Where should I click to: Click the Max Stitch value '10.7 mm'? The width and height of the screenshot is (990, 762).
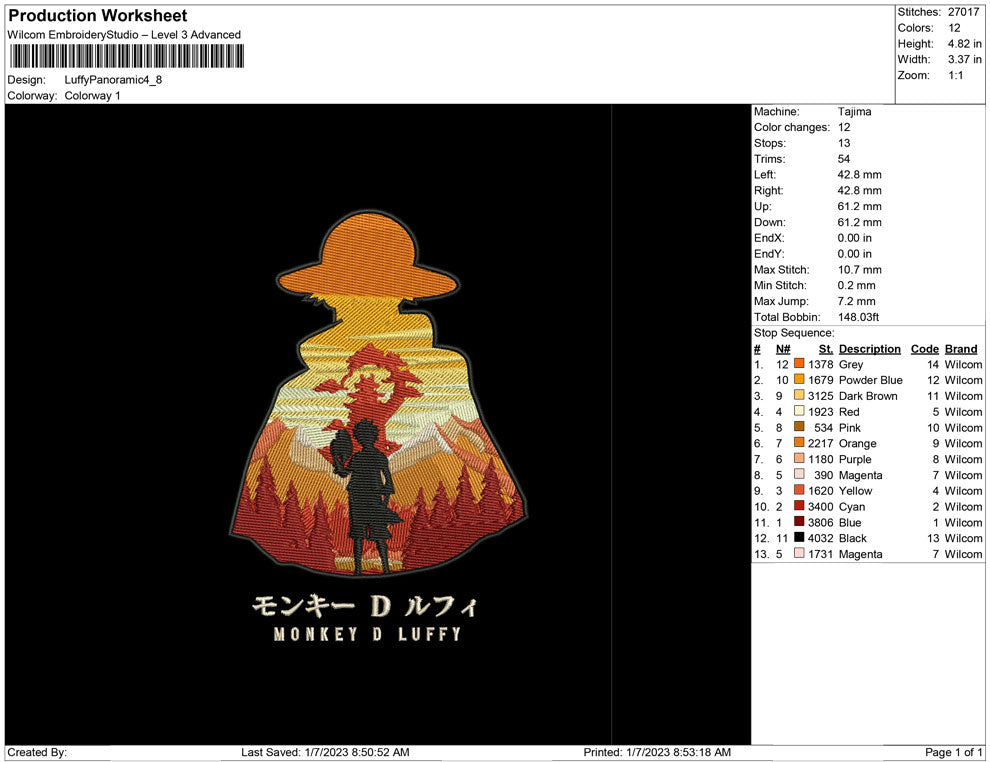(859, 270)
